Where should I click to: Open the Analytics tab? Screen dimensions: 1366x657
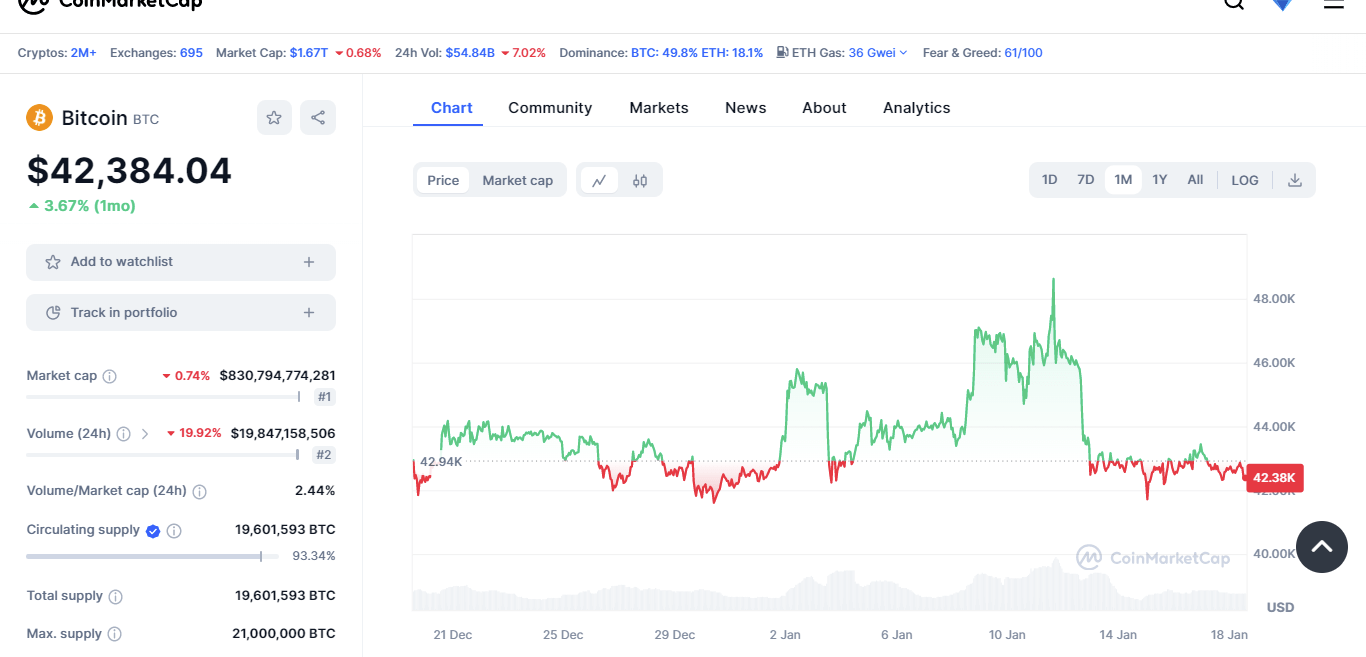pyautogui.click(x=917, y=108)
